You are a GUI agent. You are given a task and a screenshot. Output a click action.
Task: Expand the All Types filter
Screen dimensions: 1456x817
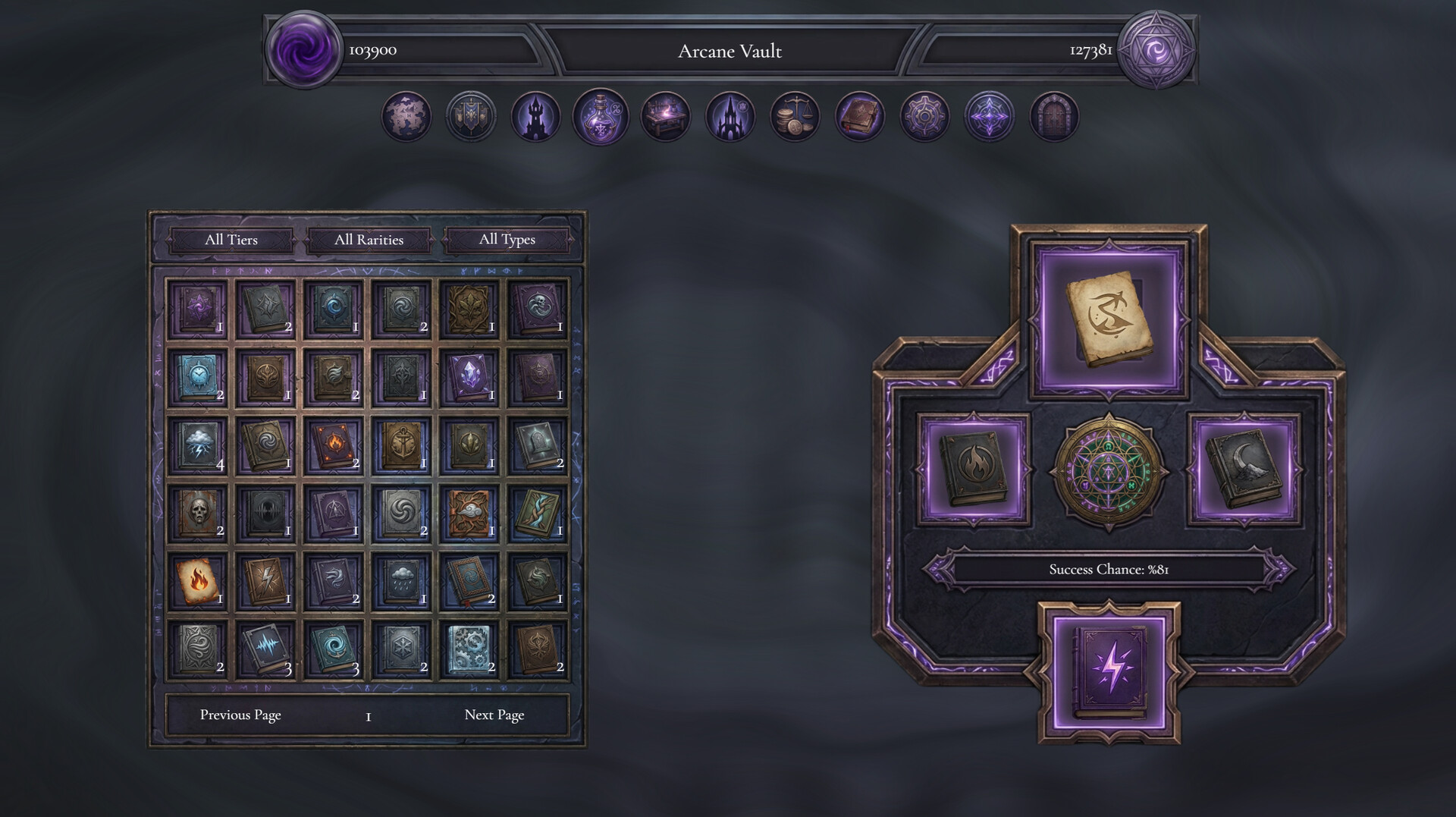[507, 240]
